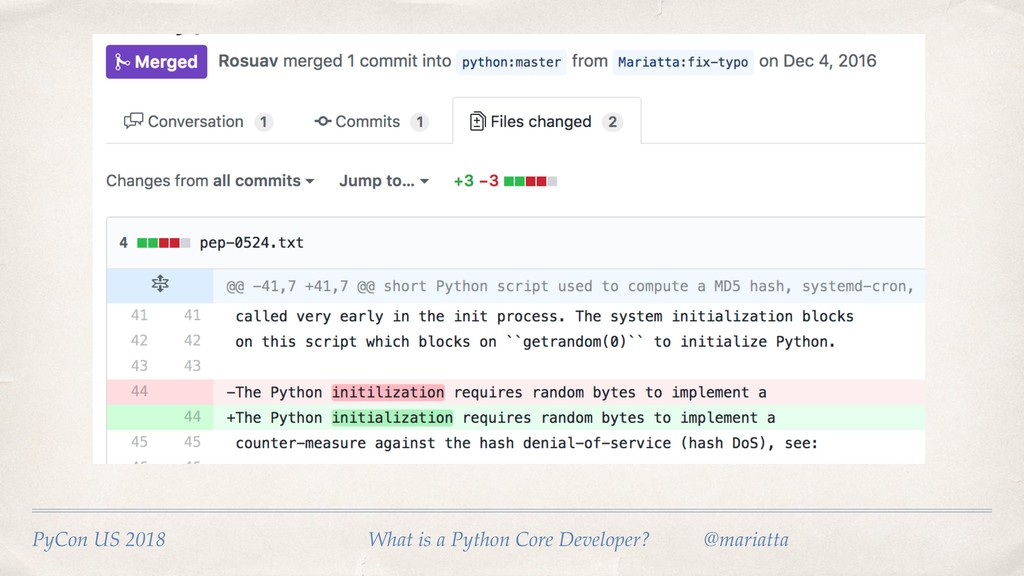This screenshot has height=576, width=1024.
Task: Click the diffstat color bar beside +3 −3
Action: click(x=531, y=181)
